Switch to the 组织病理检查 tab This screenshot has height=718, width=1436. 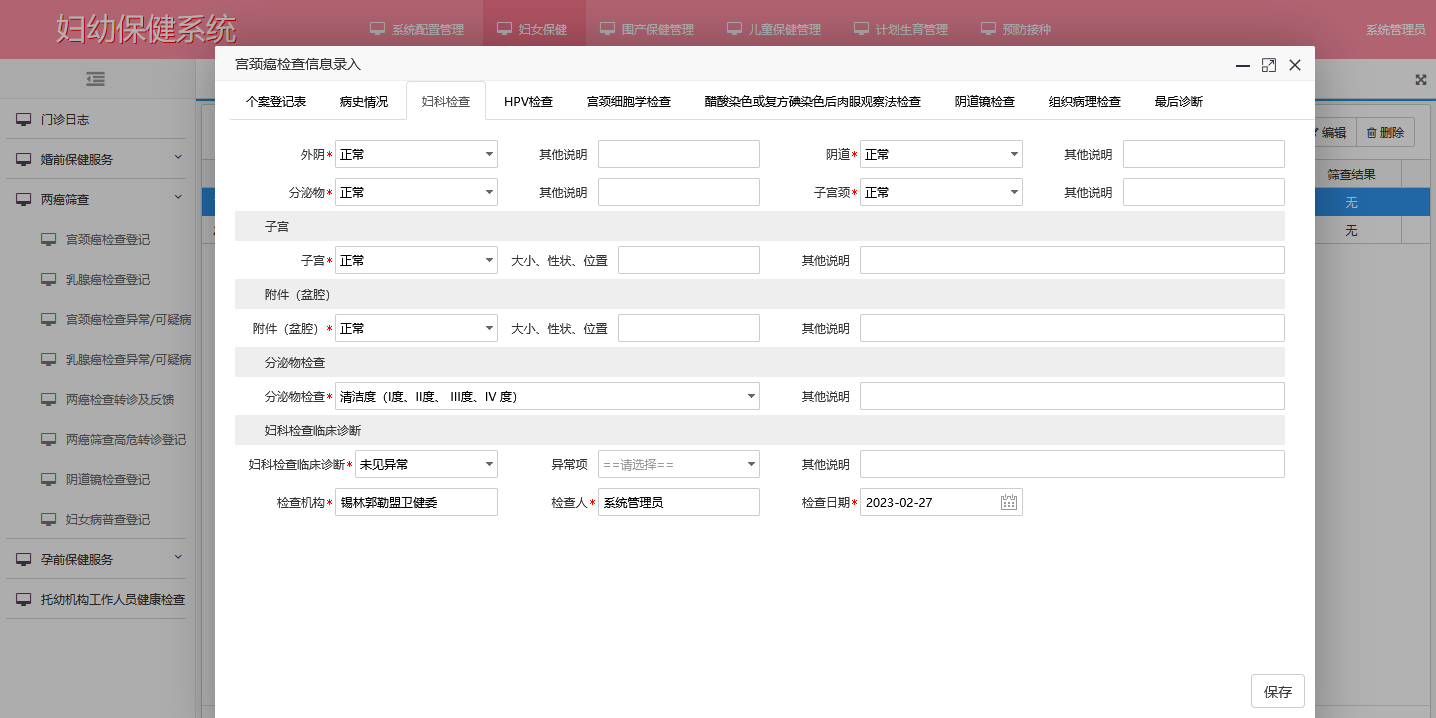point(1085,101)
